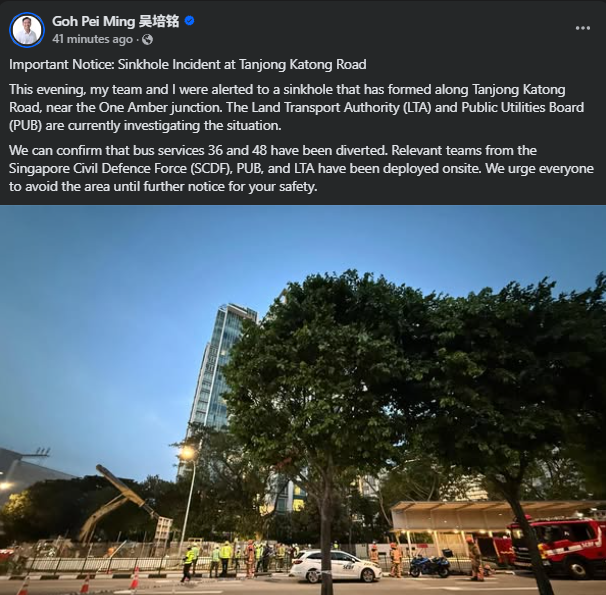
Task: Click the paragraph about One Amber junction
Action: pos(296,107)
